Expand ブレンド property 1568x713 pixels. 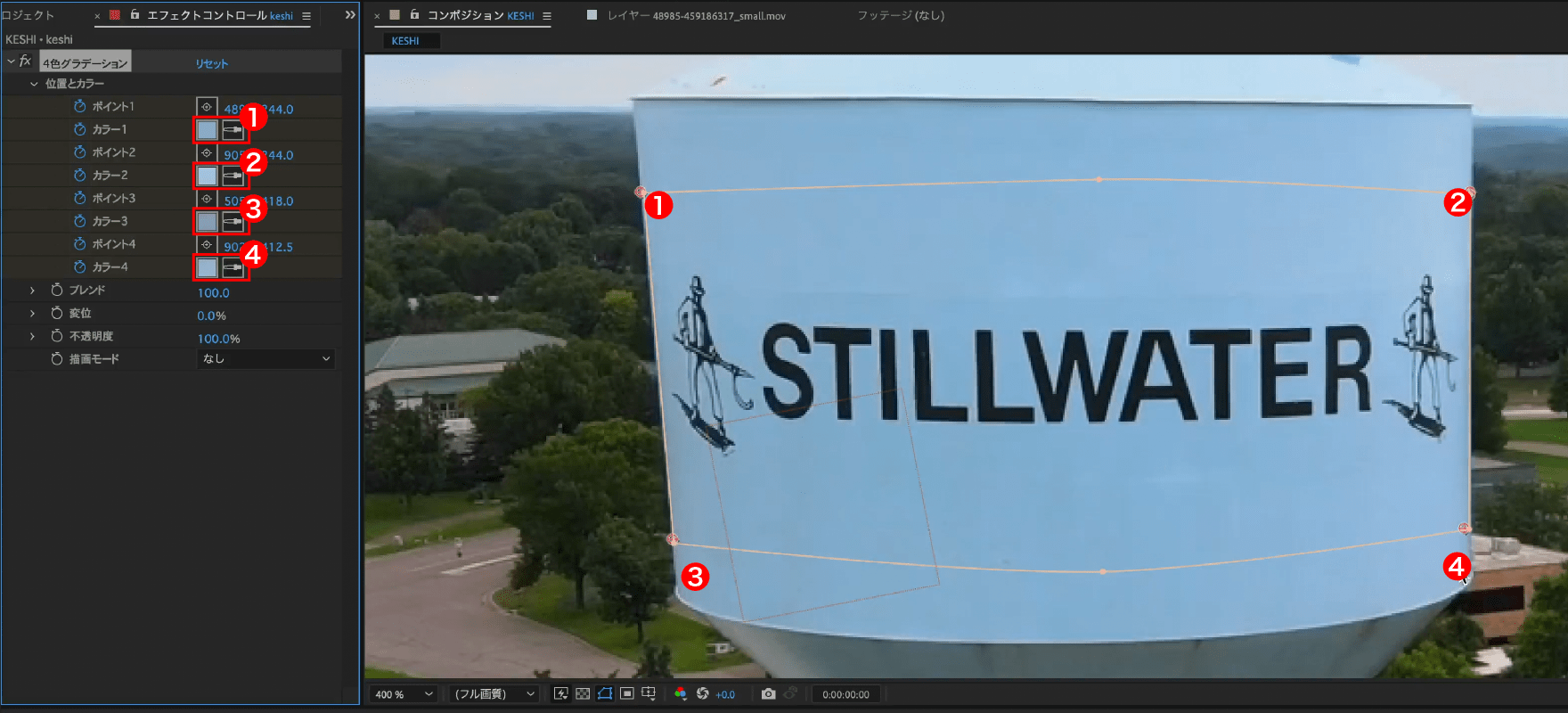33,291
